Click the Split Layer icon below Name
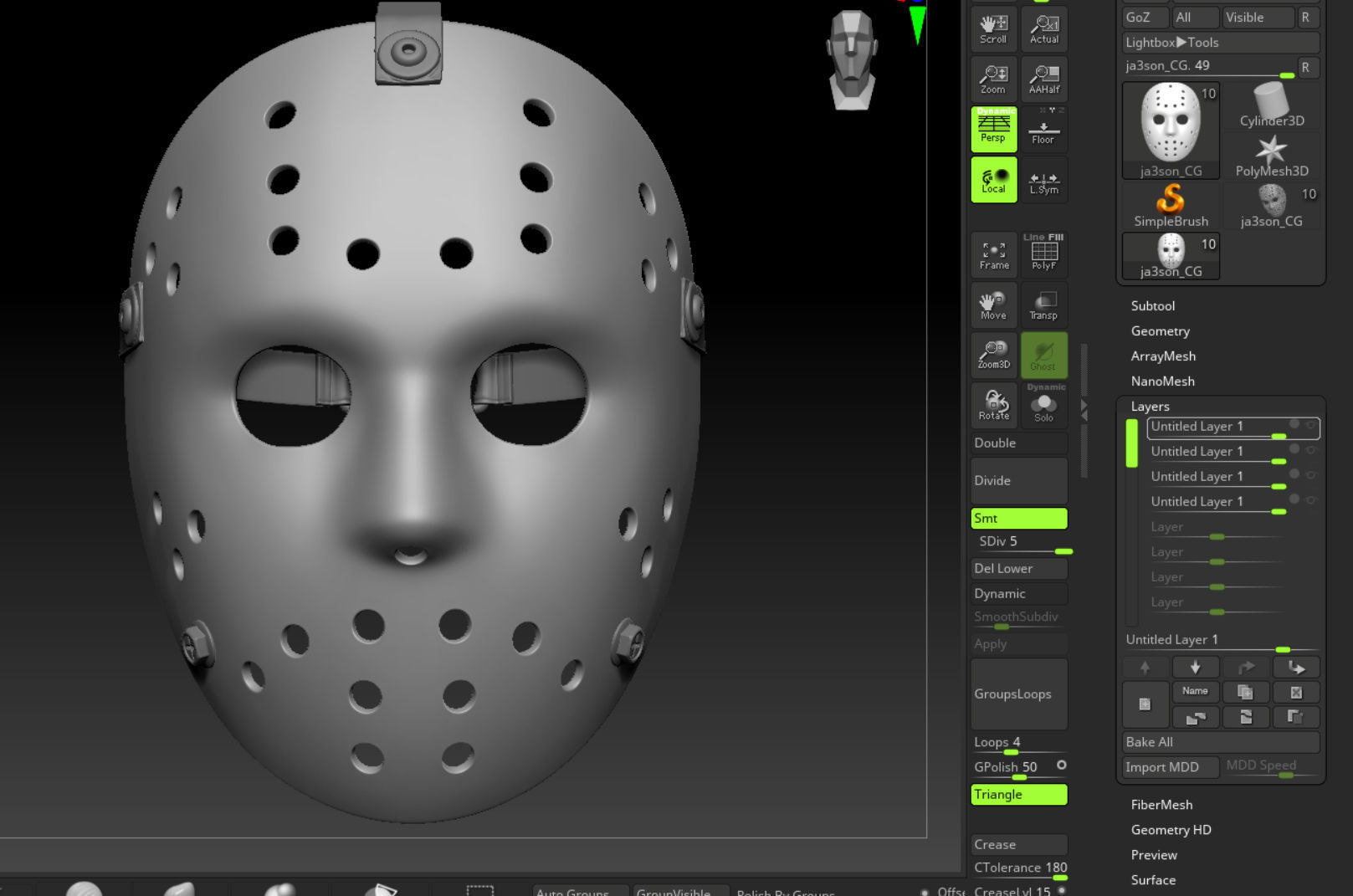Image resolution: width=1353 pixels, height=896 pixels. point(1195,717)
